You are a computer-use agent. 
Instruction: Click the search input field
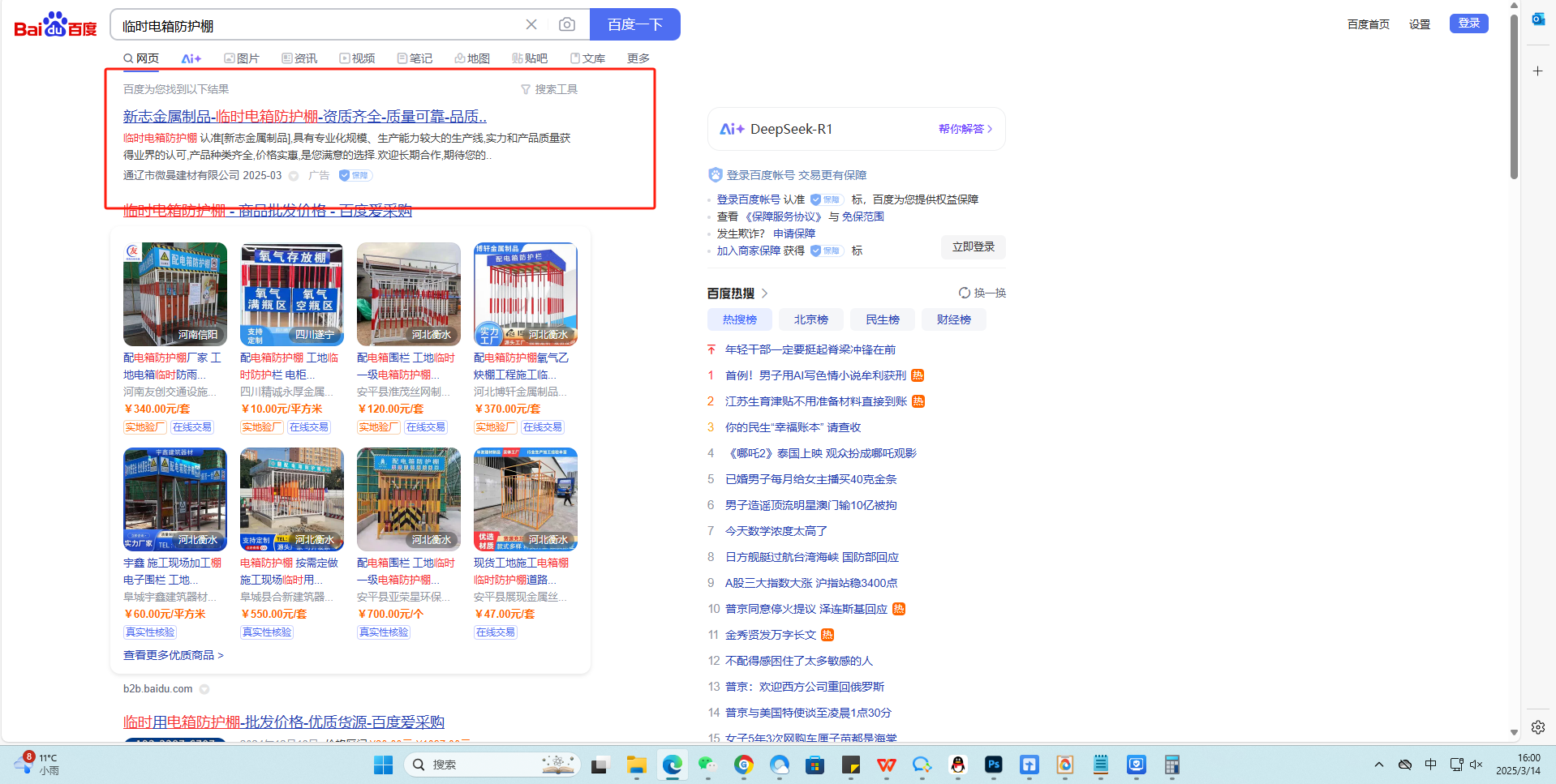316,26
